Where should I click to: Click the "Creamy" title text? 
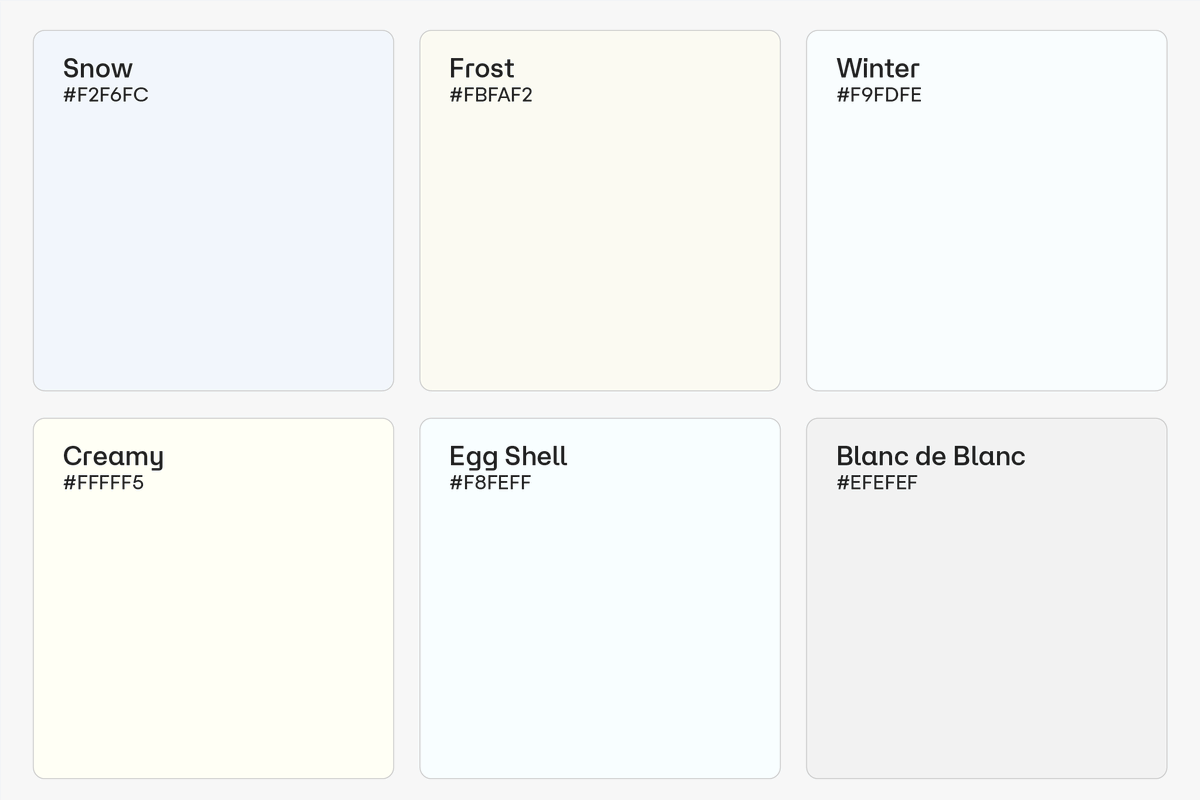[x=113, y=456]
